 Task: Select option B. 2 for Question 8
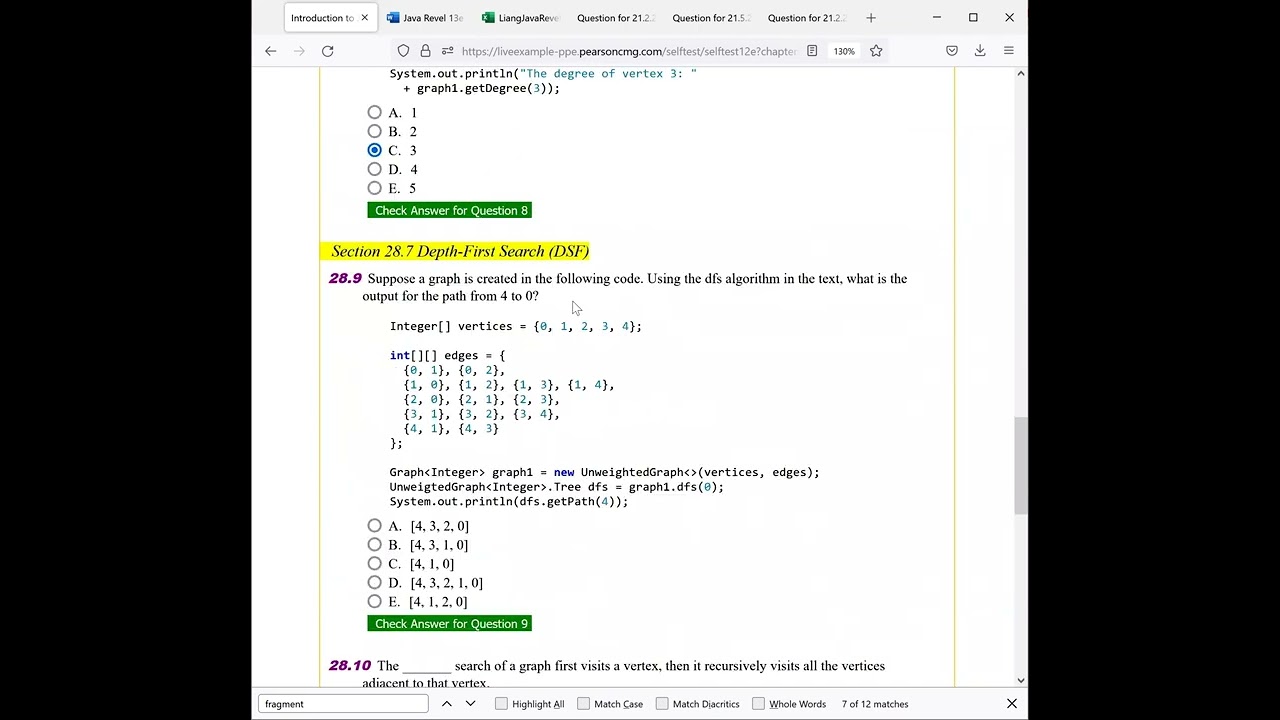pos(374,131)
